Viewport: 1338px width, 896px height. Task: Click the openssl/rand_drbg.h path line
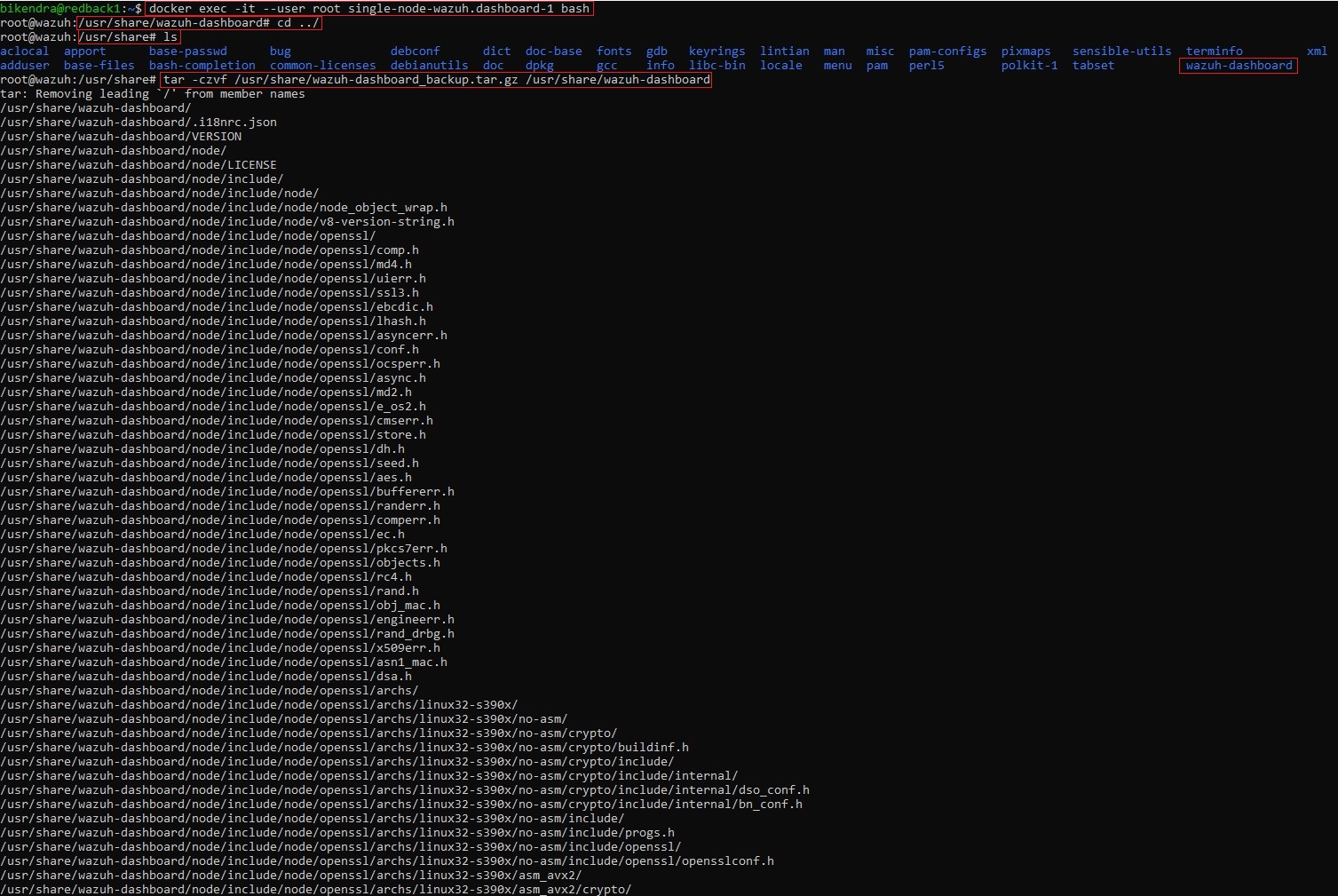click(227, 633)
